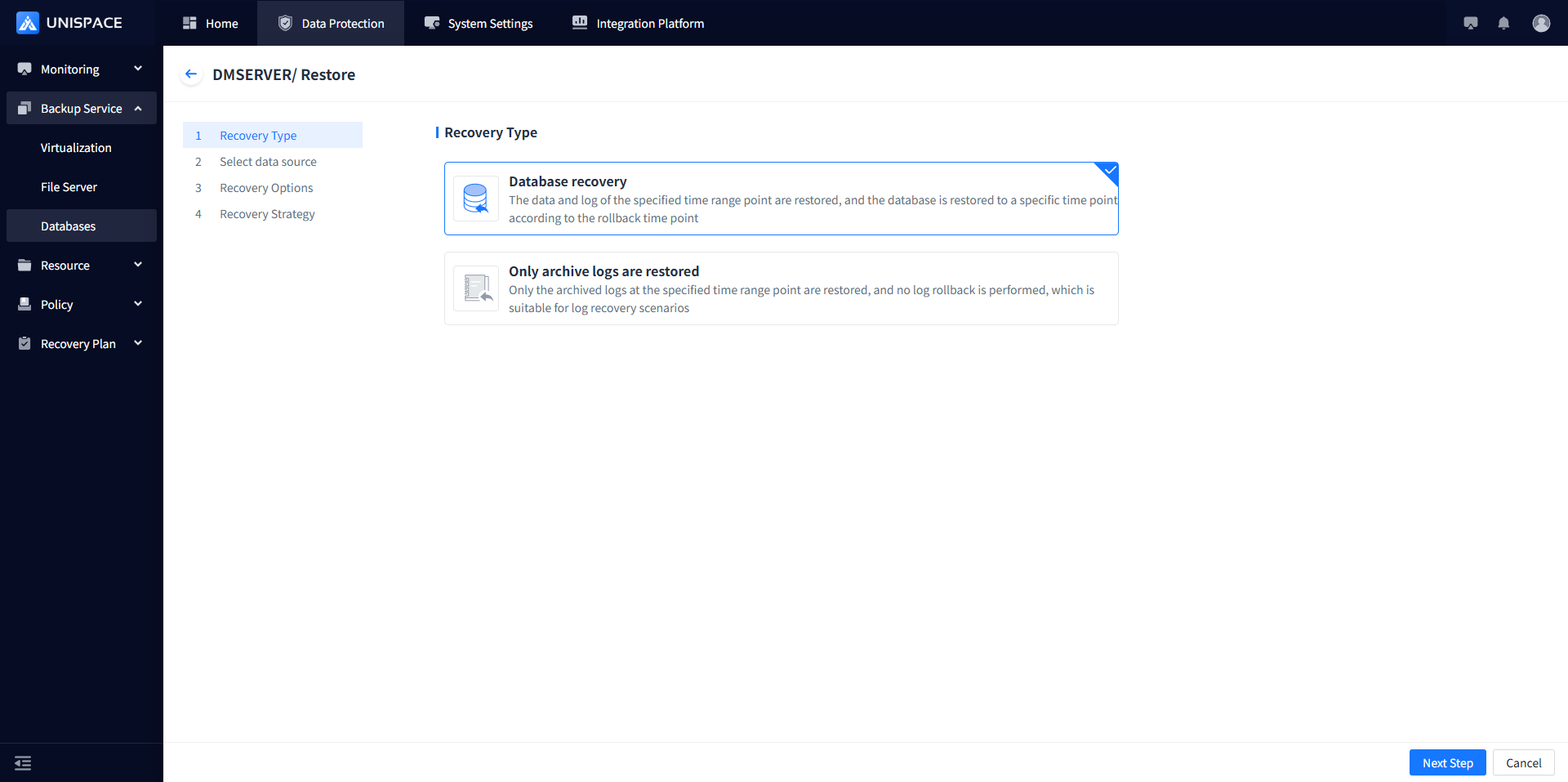Viewport: 1568px width, 782px height.
Task: Open the user account avatar
Action: [x=1541, y=23]
